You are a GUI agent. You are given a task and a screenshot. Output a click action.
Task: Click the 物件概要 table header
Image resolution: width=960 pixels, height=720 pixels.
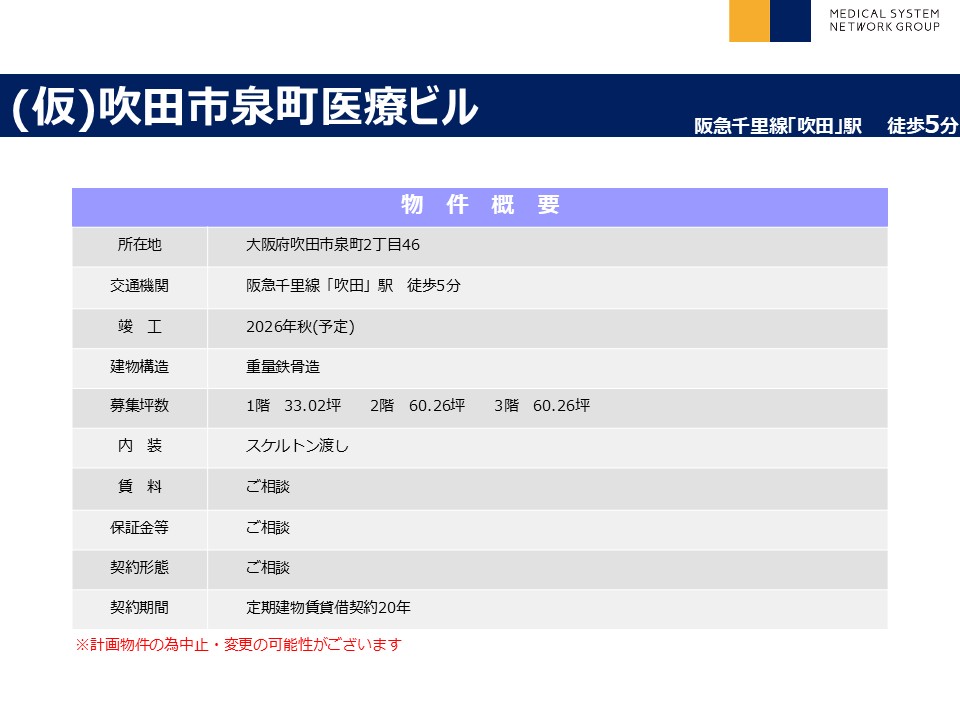480,207
